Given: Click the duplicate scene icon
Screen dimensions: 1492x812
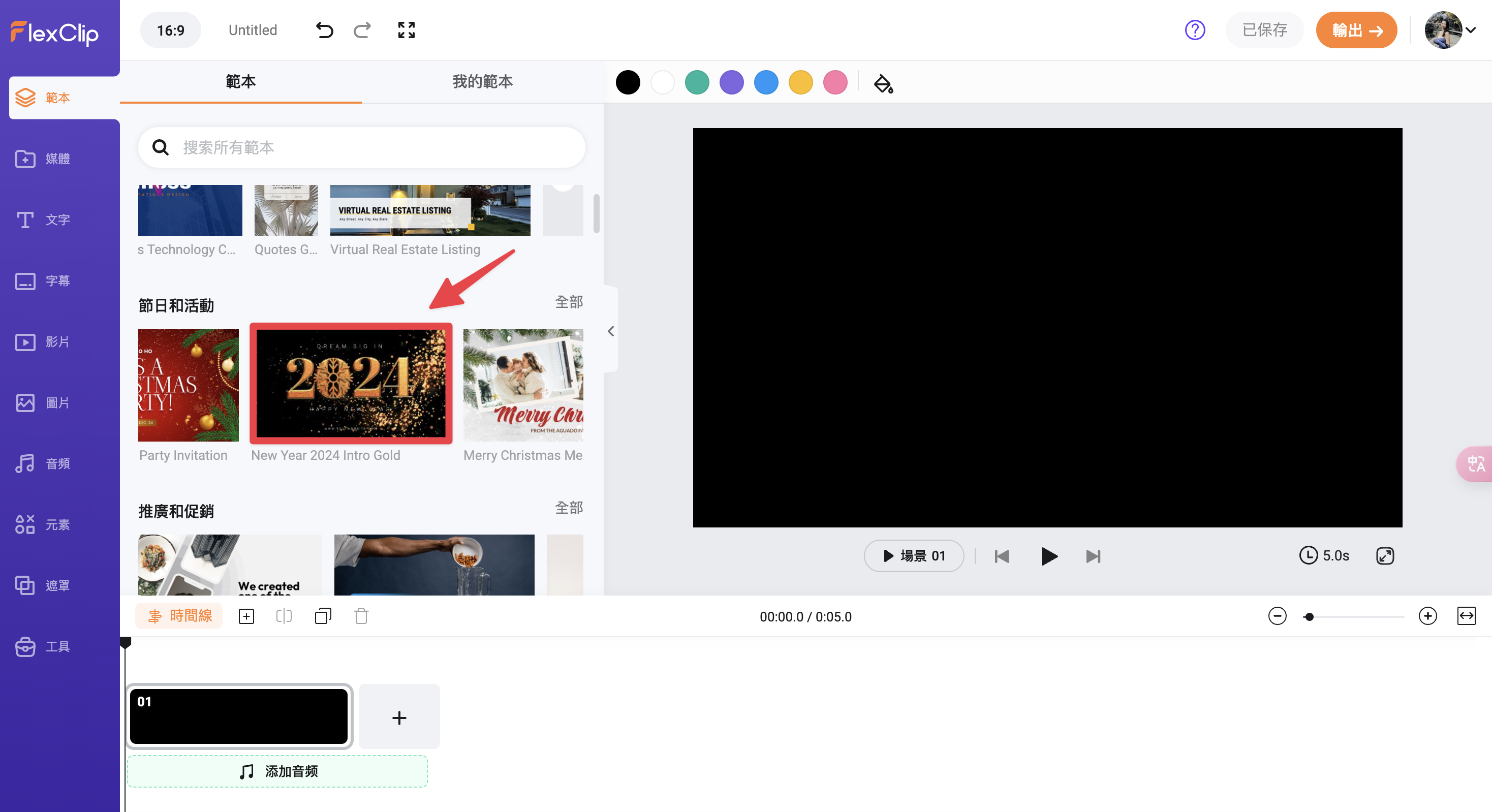Looking at the screenshot, I should (323, 616).
